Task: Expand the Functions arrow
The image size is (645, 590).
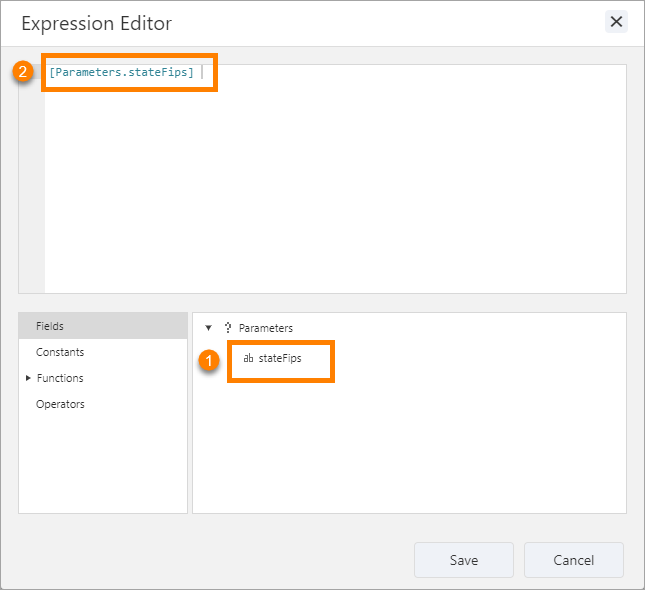Action: coord(28,378)
